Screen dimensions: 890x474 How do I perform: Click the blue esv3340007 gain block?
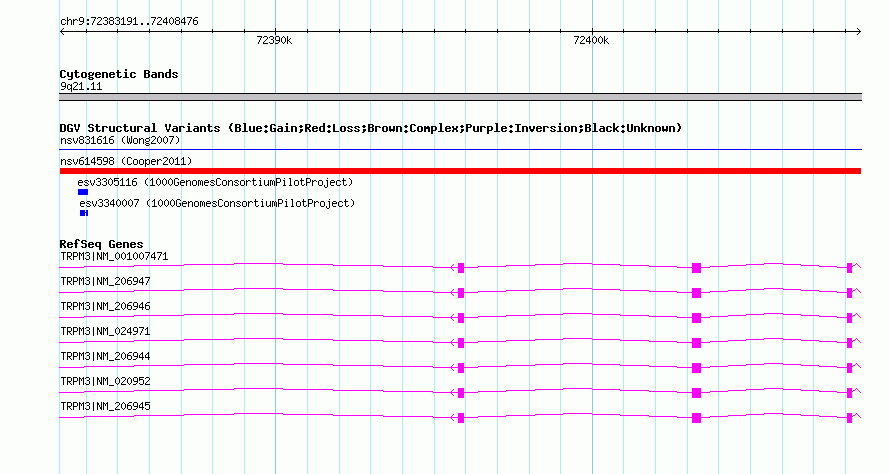[84, 213]
